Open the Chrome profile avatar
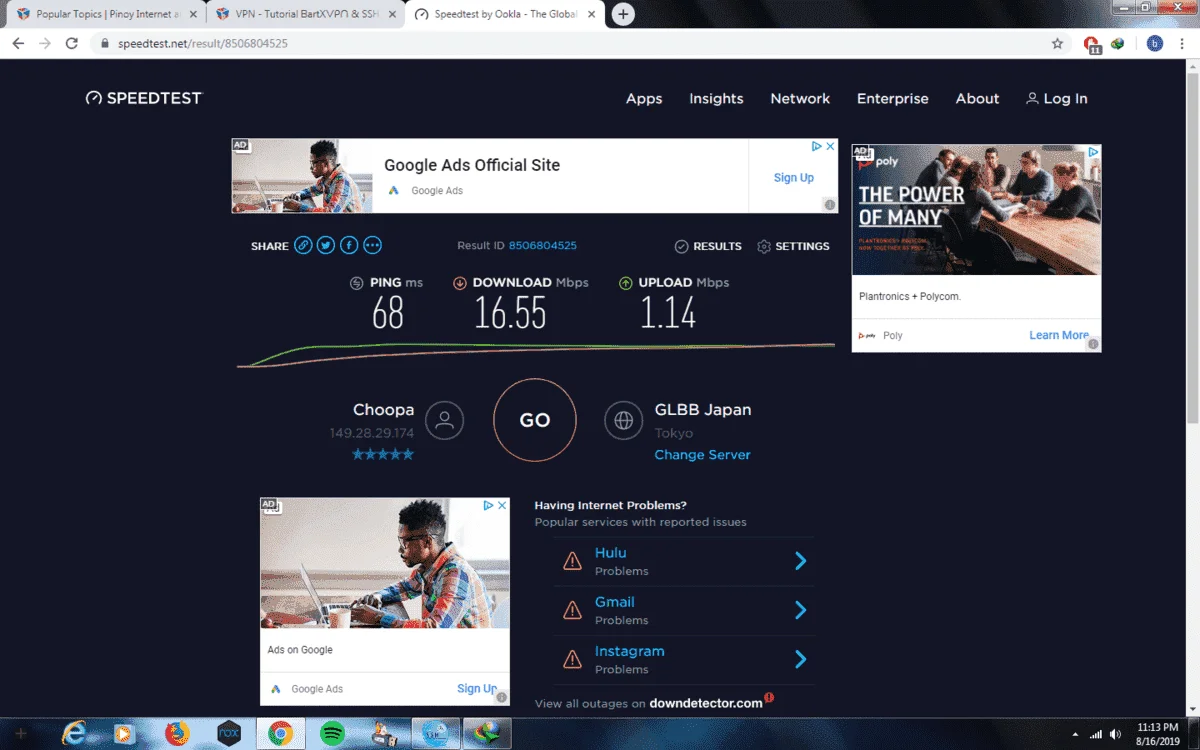The height and width of the screenshot is (750, 1200). (1155, 43)
